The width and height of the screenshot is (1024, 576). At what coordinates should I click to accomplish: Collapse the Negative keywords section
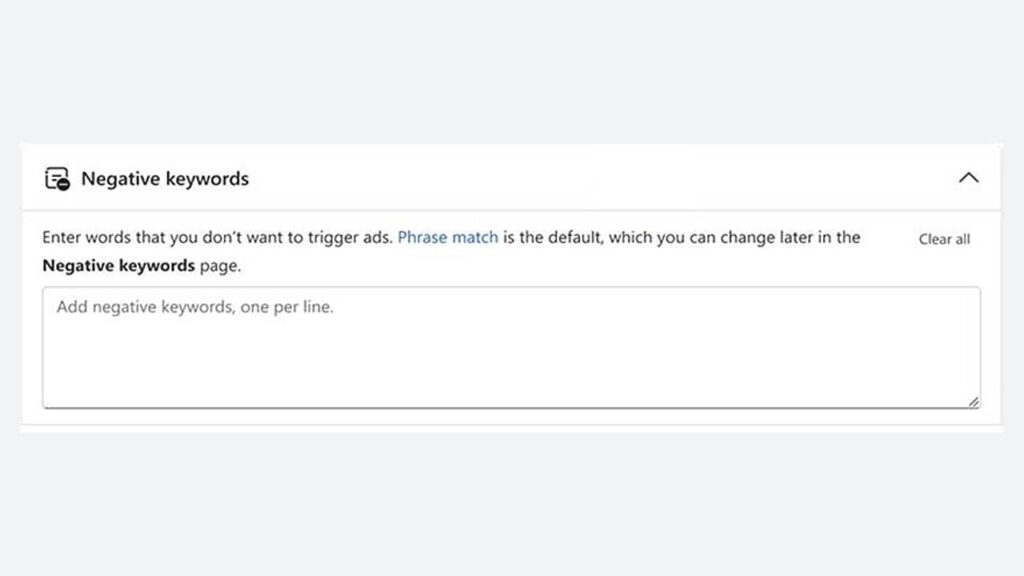tap(967, 177)
